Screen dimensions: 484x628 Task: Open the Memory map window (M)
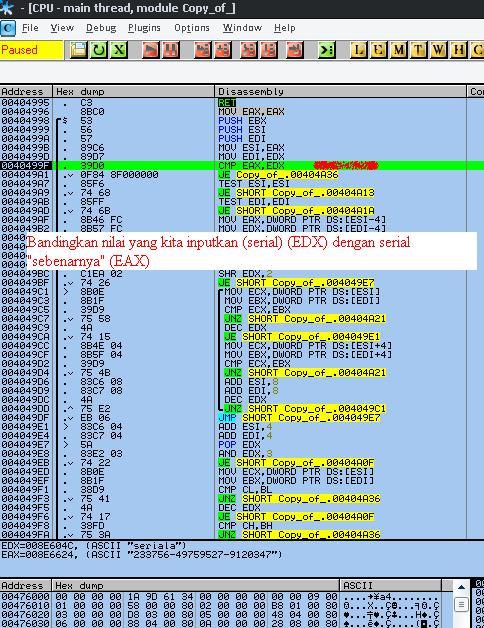click(x=398, y=50)
